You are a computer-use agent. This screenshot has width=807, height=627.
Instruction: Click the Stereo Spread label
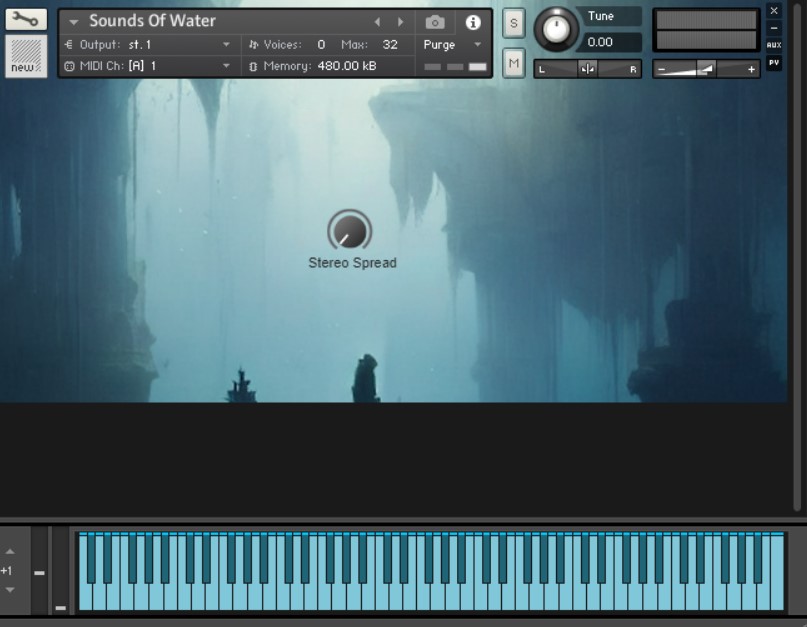click(x=353, y=263)
